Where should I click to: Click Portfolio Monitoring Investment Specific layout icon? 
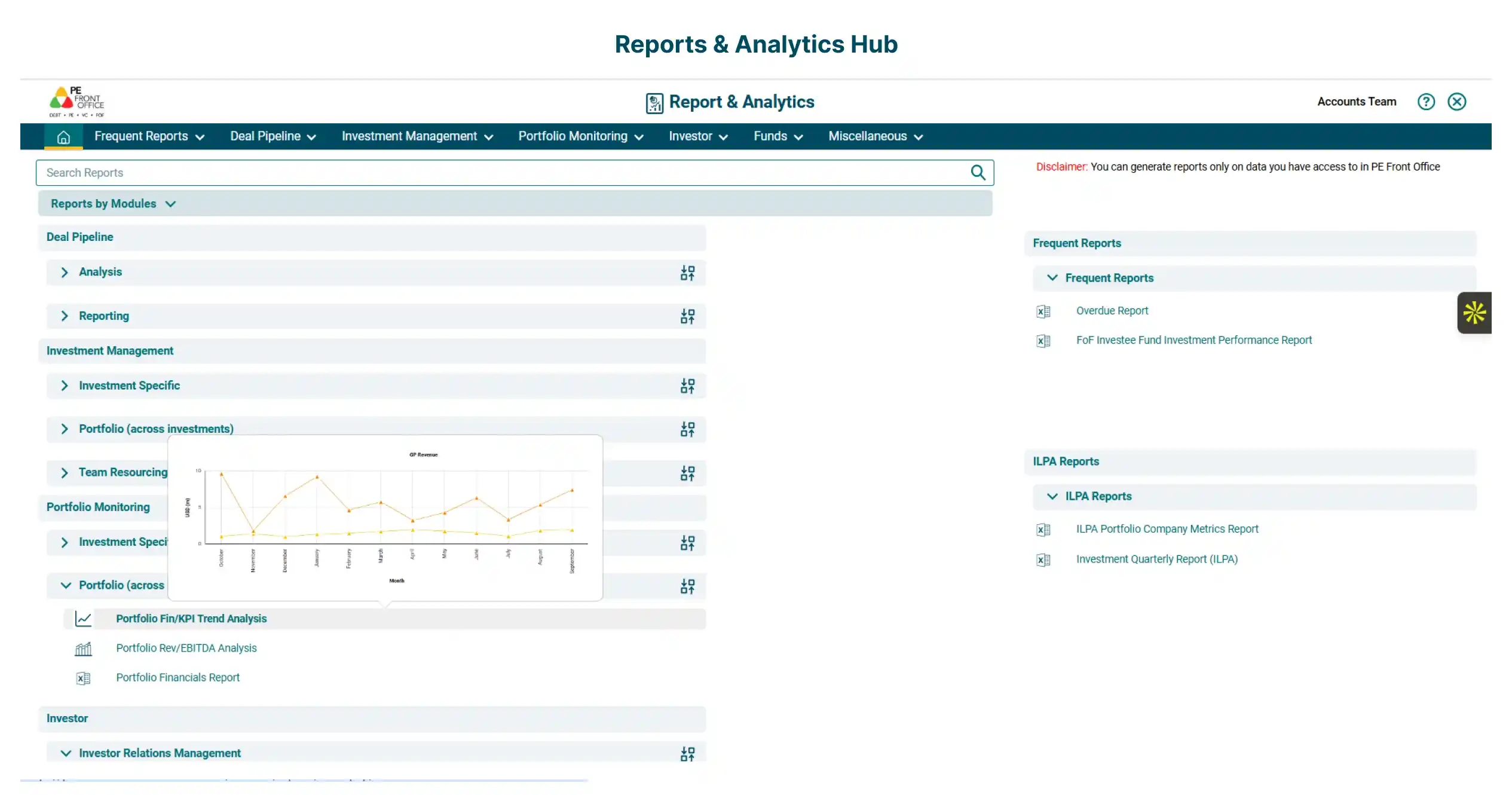click(687, 543)
